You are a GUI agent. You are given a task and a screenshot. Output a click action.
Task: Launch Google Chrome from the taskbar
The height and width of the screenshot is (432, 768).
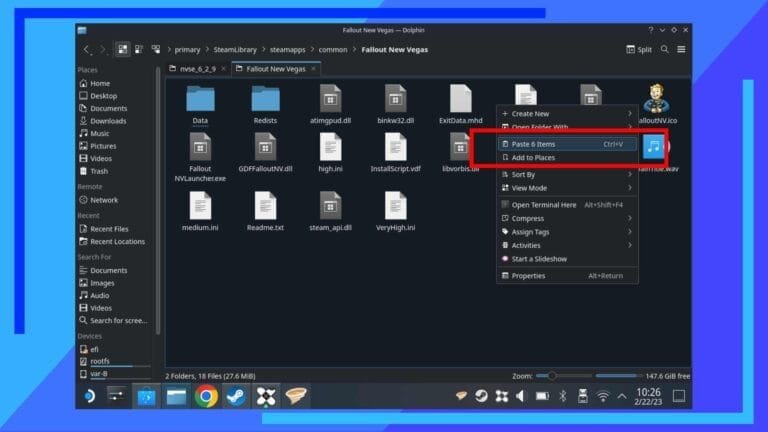coord(206,396)
